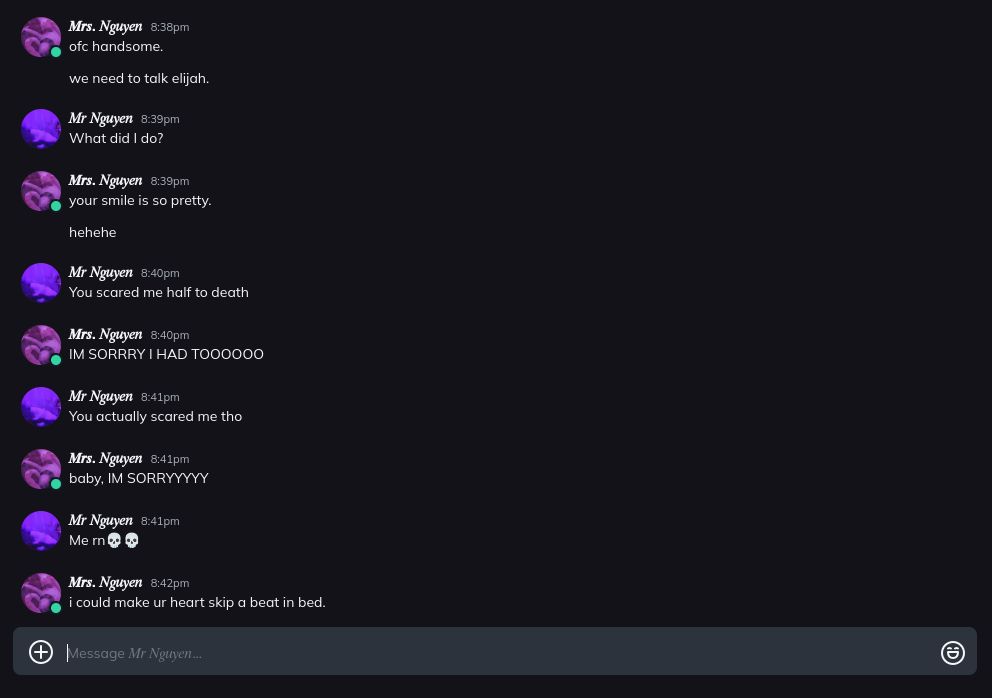The image size is (992, 698).
Task: Click Mrs. Nguyen avatar beside 'IM SORRRY I HAD TOOOOOO'
Action: click(x=41, y=345)
